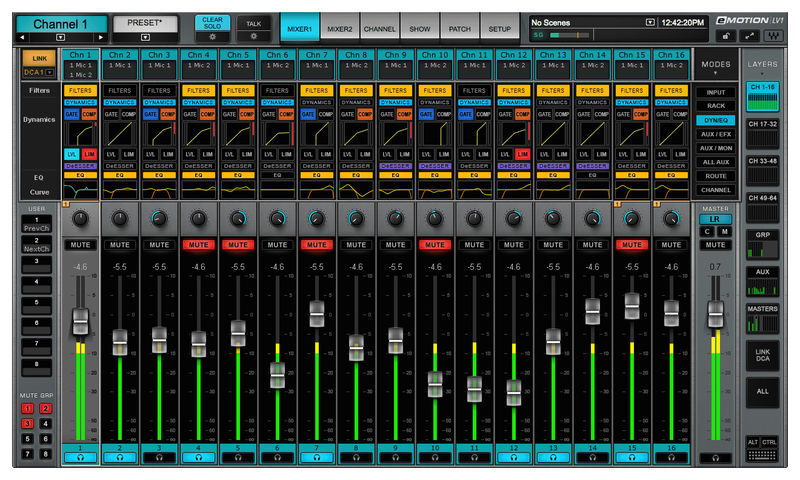
Task: Open the SETUP tab
Action: point(499,29)
